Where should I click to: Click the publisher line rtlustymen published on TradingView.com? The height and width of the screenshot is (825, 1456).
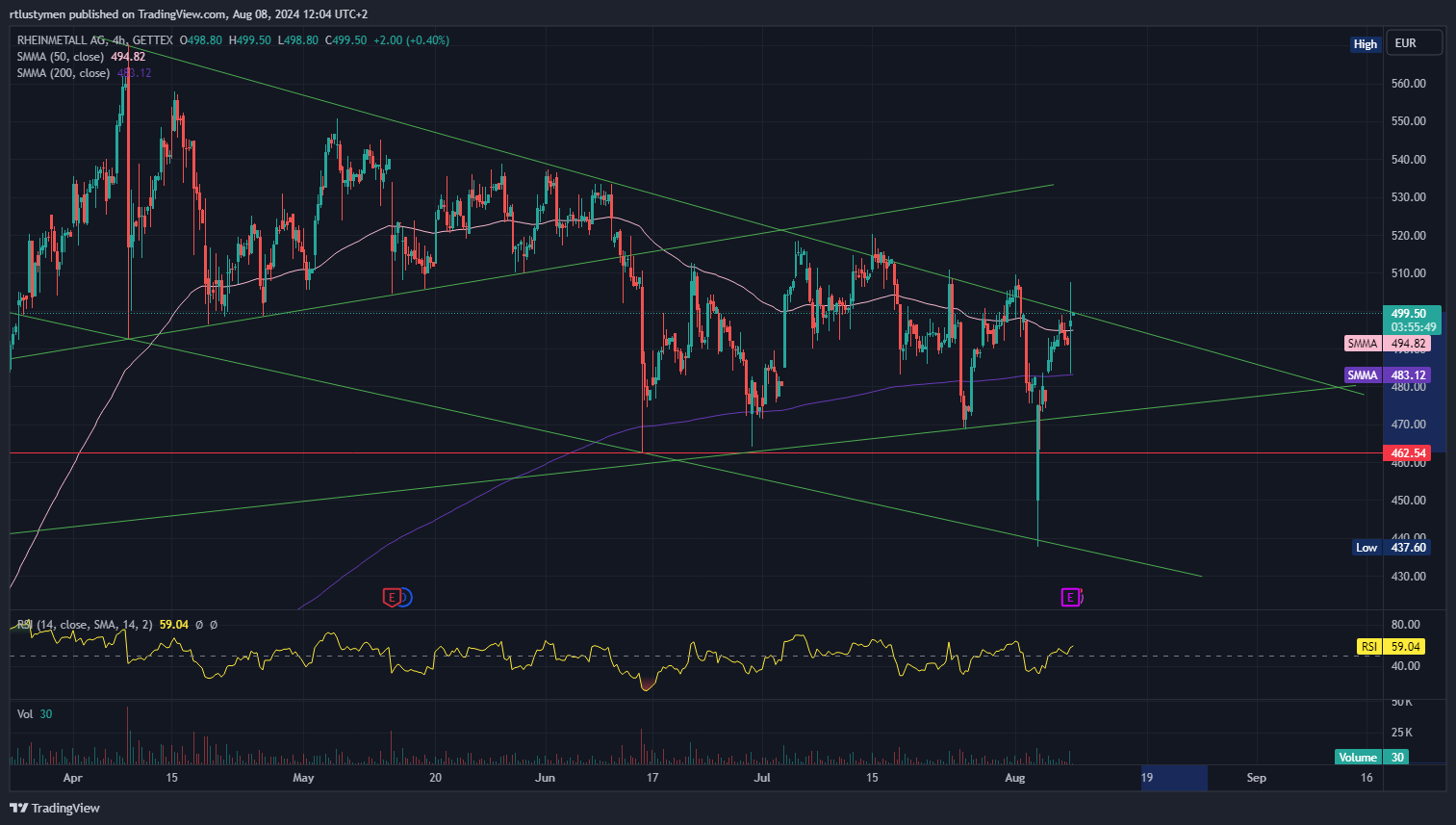click(189, 13)
